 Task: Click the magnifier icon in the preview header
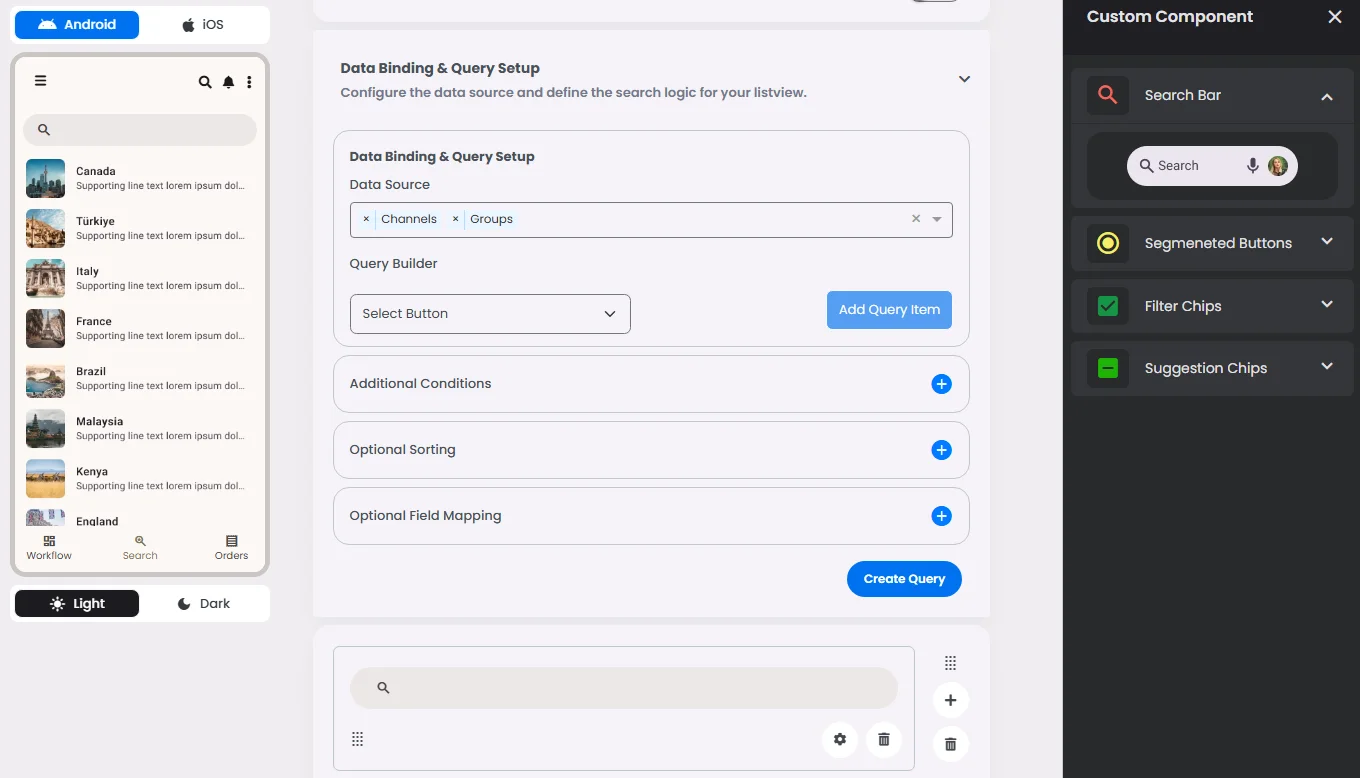point(205,82)
